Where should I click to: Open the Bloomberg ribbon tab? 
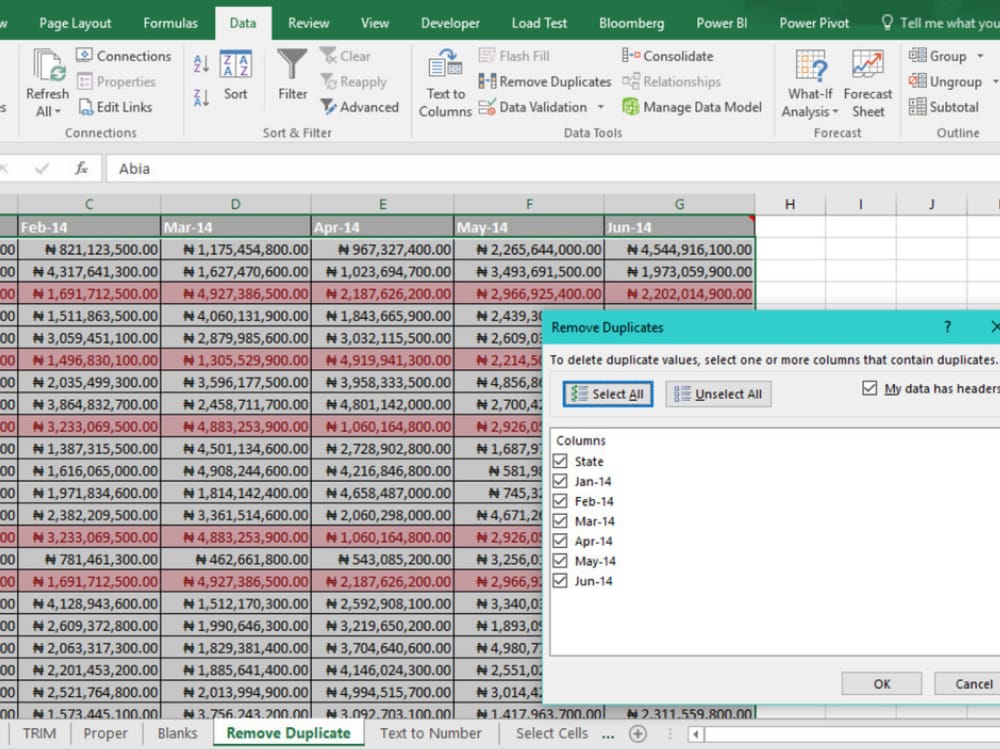pyautogui.click(x=631, y=23)
